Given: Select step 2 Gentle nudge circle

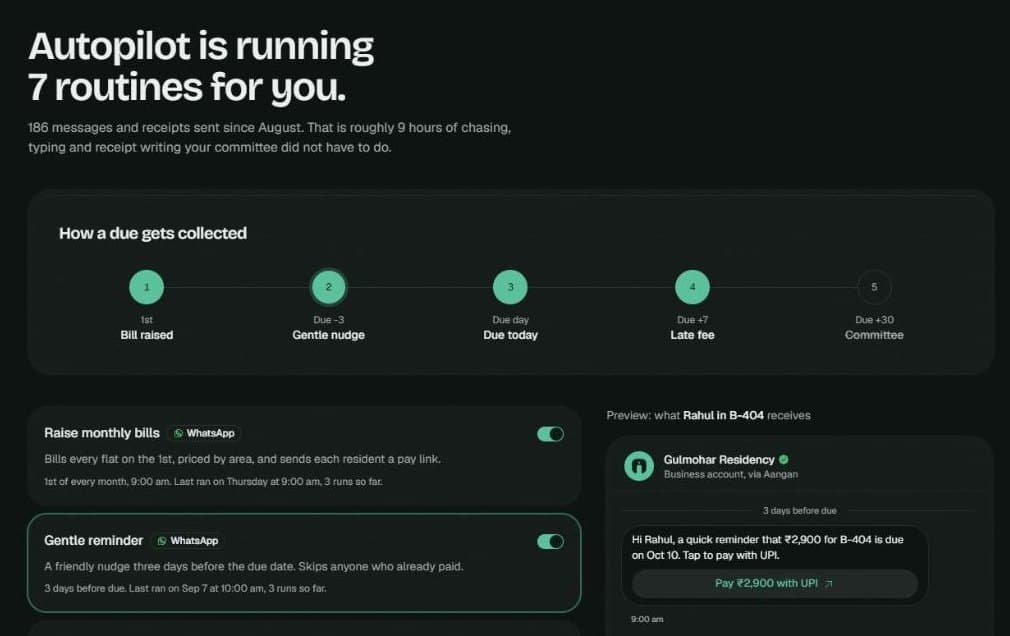Looking at the screenshot, I should (x=329, y=287).
